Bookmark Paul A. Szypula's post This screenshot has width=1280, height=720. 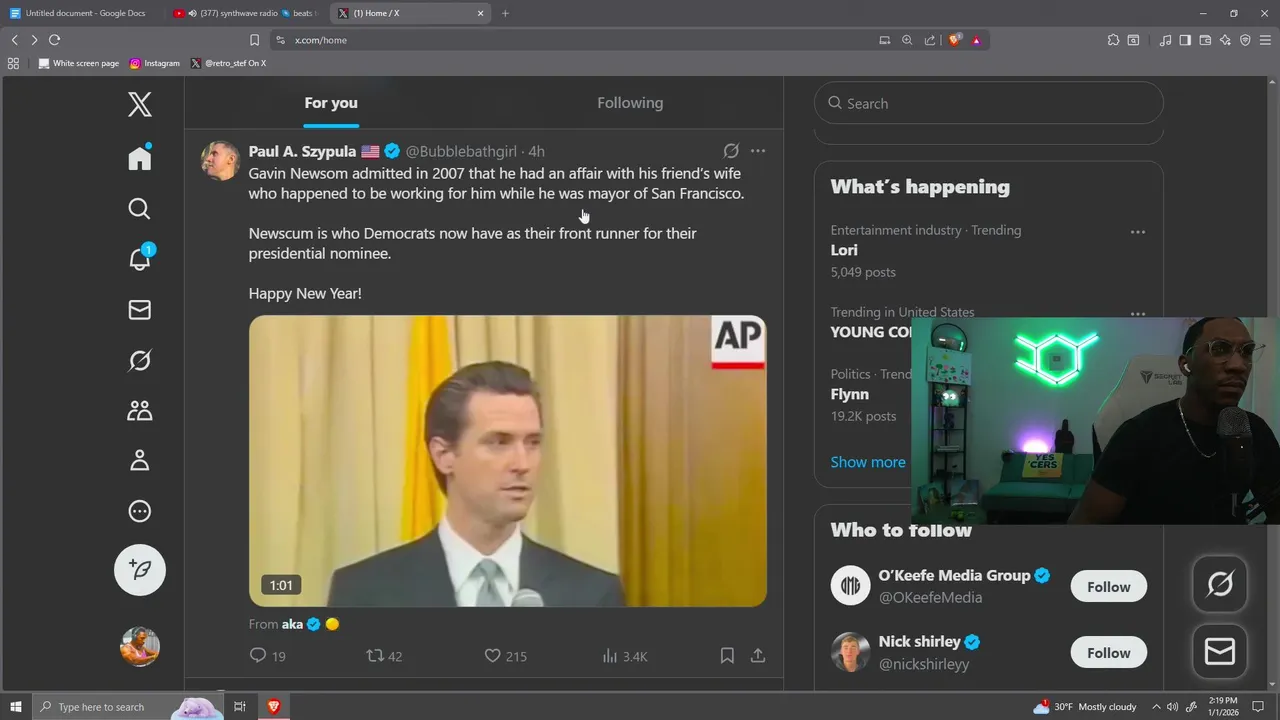pos(727,656)
